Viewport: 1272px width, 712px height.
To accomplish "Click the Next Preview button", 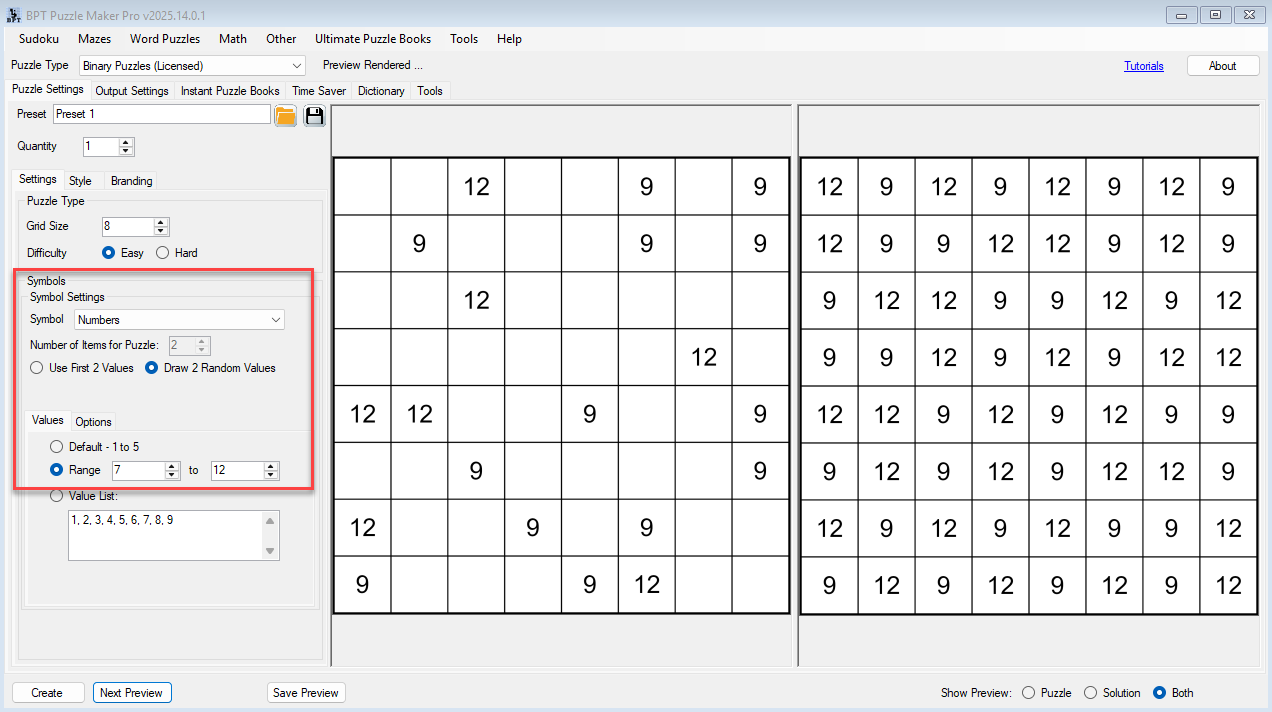I will point(132,693).
